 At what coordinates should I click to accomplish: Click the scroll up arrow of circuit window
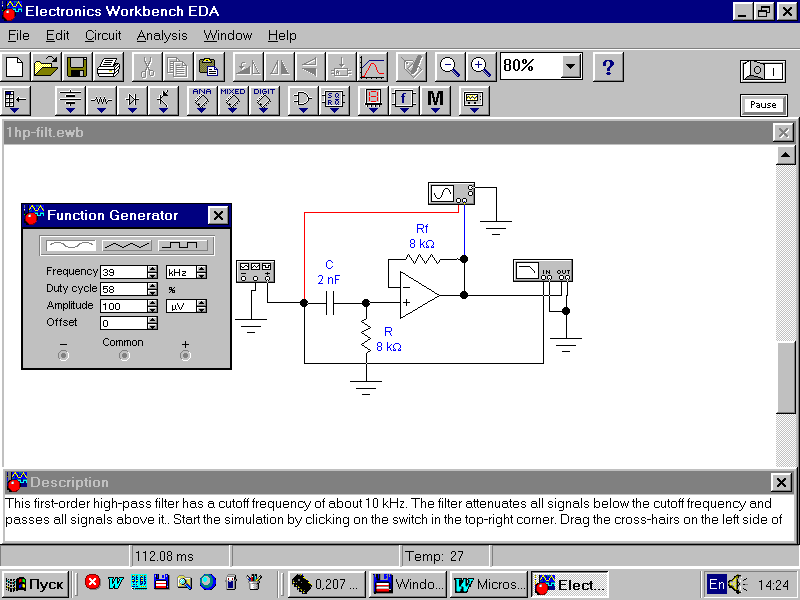click(x=786, y=155)
